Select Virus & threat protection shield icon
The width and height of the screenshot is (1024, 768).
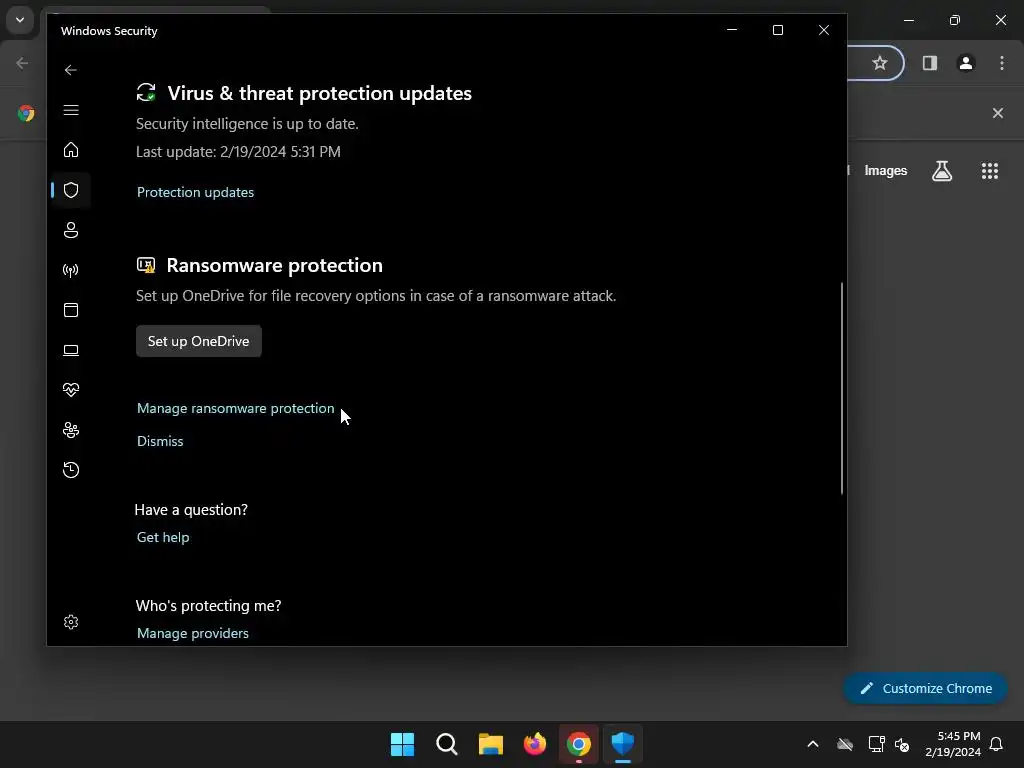tap(71, 190)
